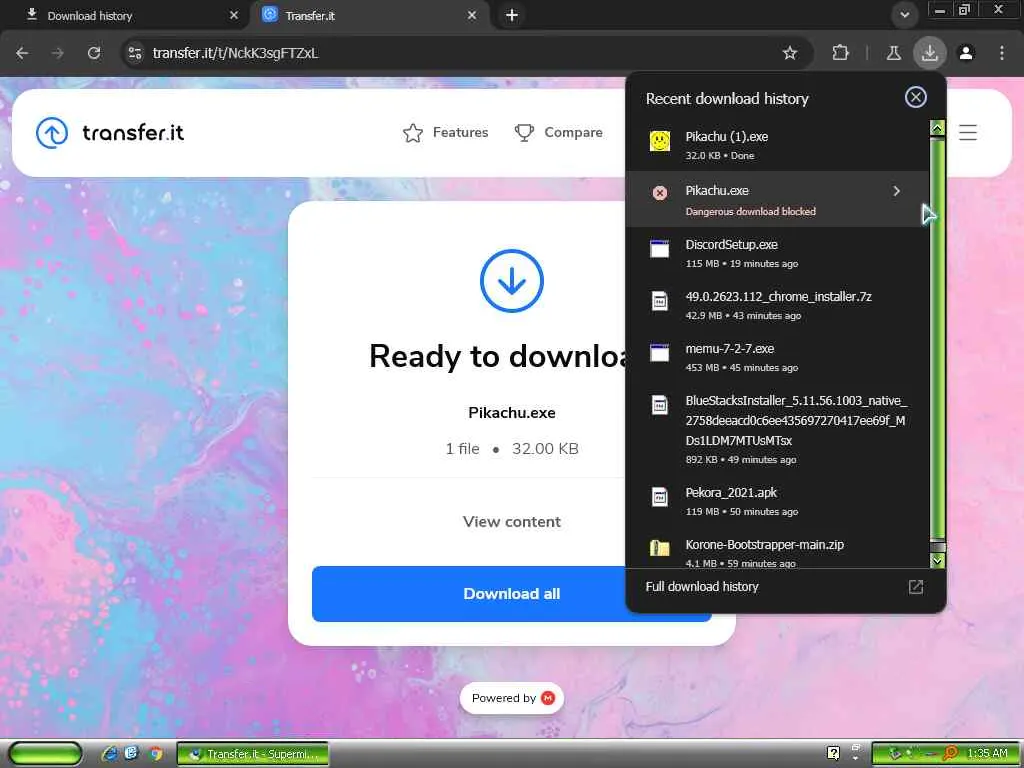This screenshot has width=1024, height=768.
Task: Open Pekora_2021.apk download entry
Action: [x=777, y=501]
